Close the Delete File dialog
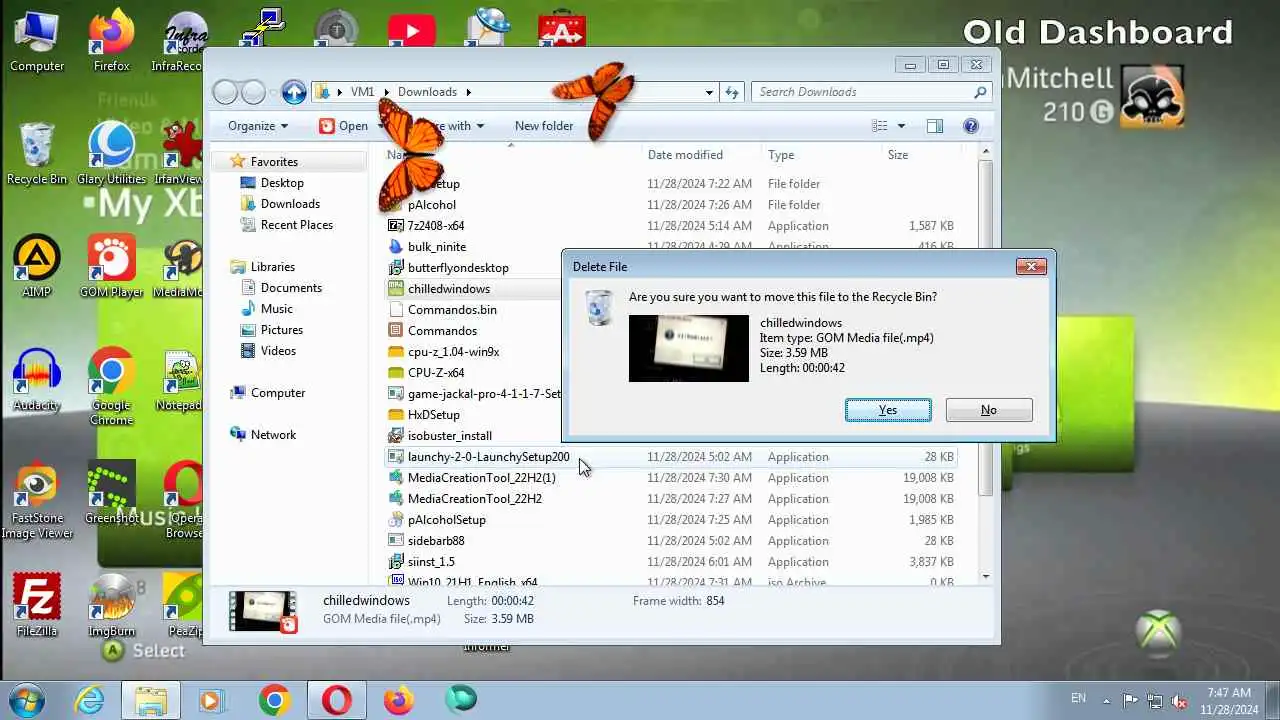This screenshot has height=720, width=1280. [1031, 266]
